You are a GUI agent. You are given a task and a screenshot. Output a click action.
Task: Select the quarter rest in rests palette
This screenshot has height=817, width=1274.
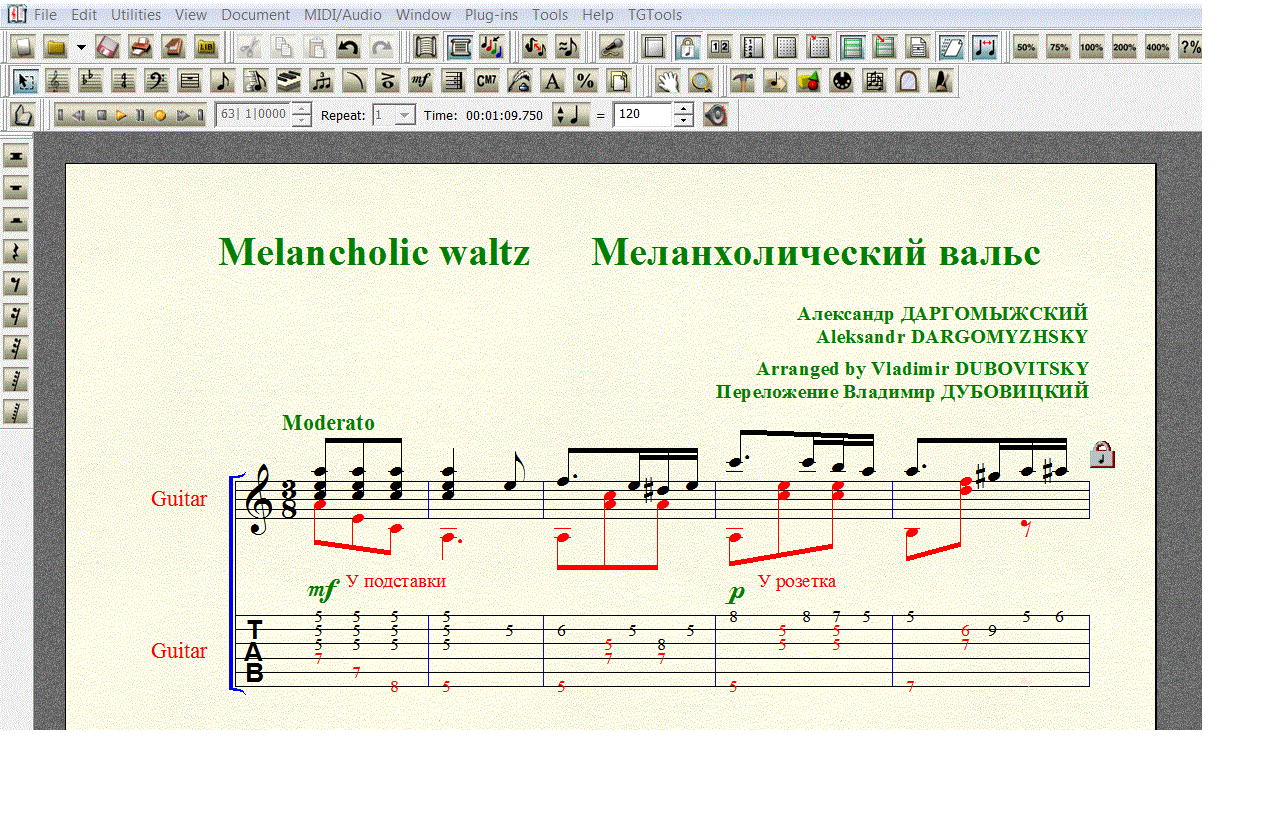click(x=16, y=253)
